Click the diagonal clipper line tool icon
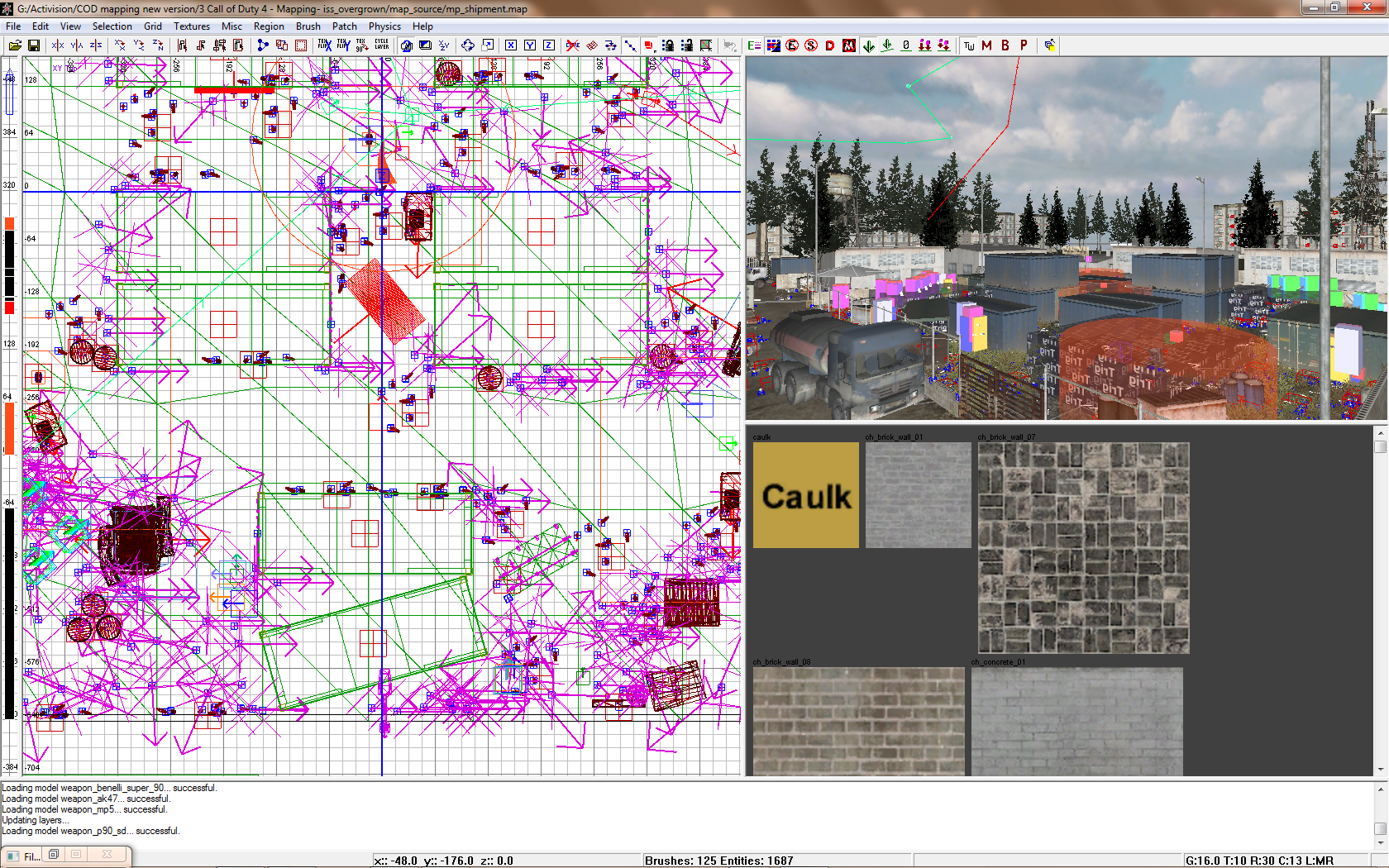Screen dimensions: 1389x868 pos(630,45)
